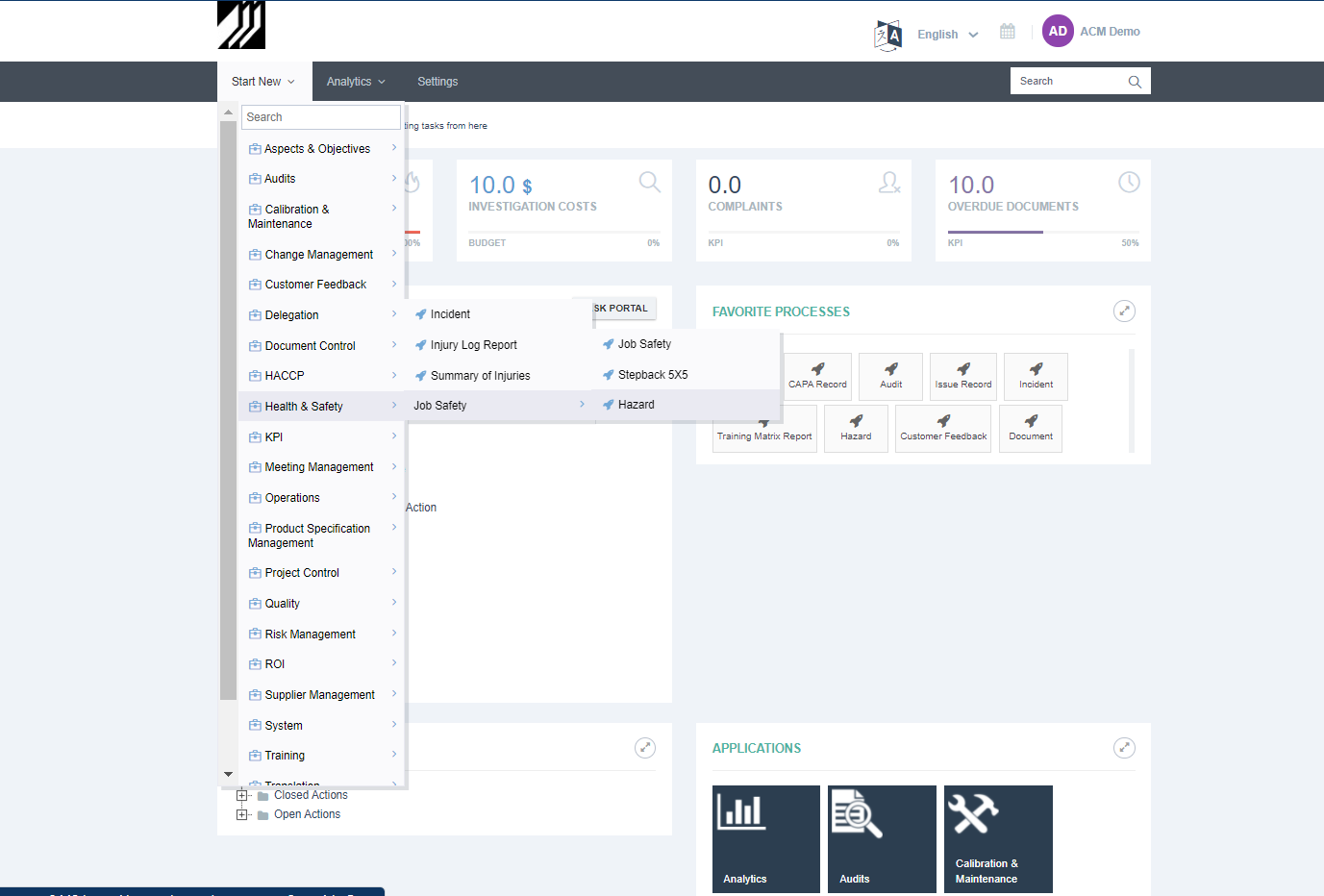The image size is (1324, 896).
Task: Open the System menu category
Action: coord(321,726)
